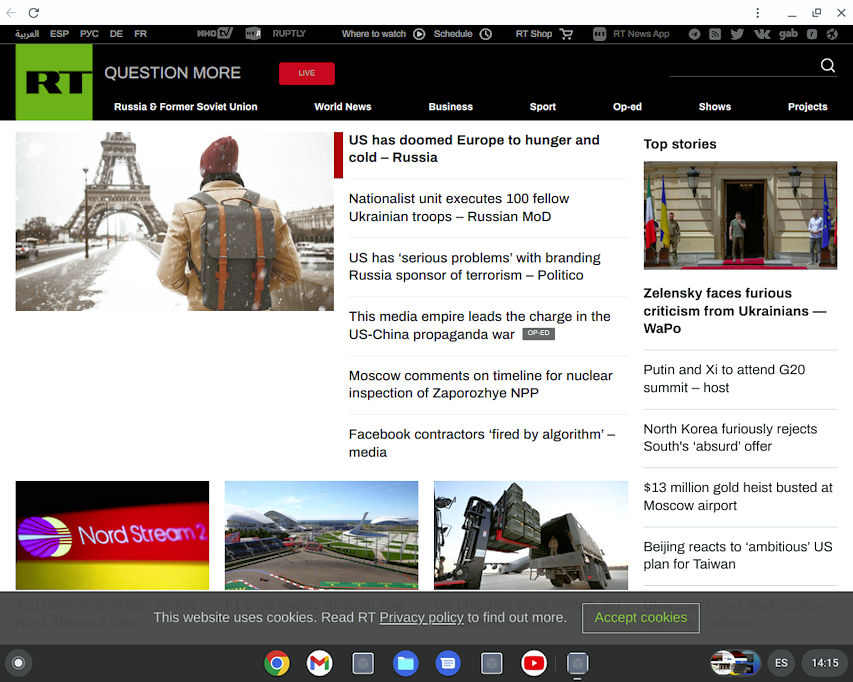Click the military truck loading thumbnail
This screenshot has width=853, height=682.
coord(530,535)
